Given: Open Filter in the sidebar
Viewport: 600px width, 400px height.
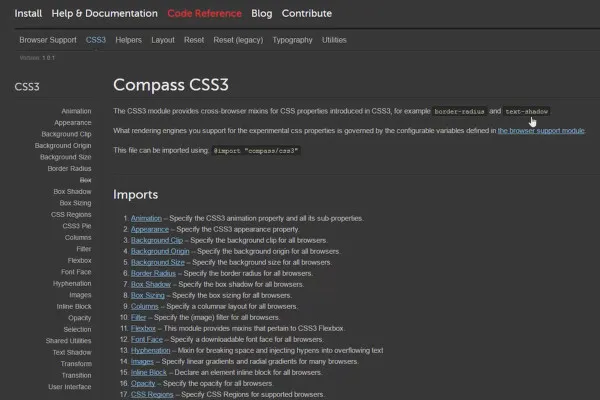Looking at the screenshot, I should [84, 249].
